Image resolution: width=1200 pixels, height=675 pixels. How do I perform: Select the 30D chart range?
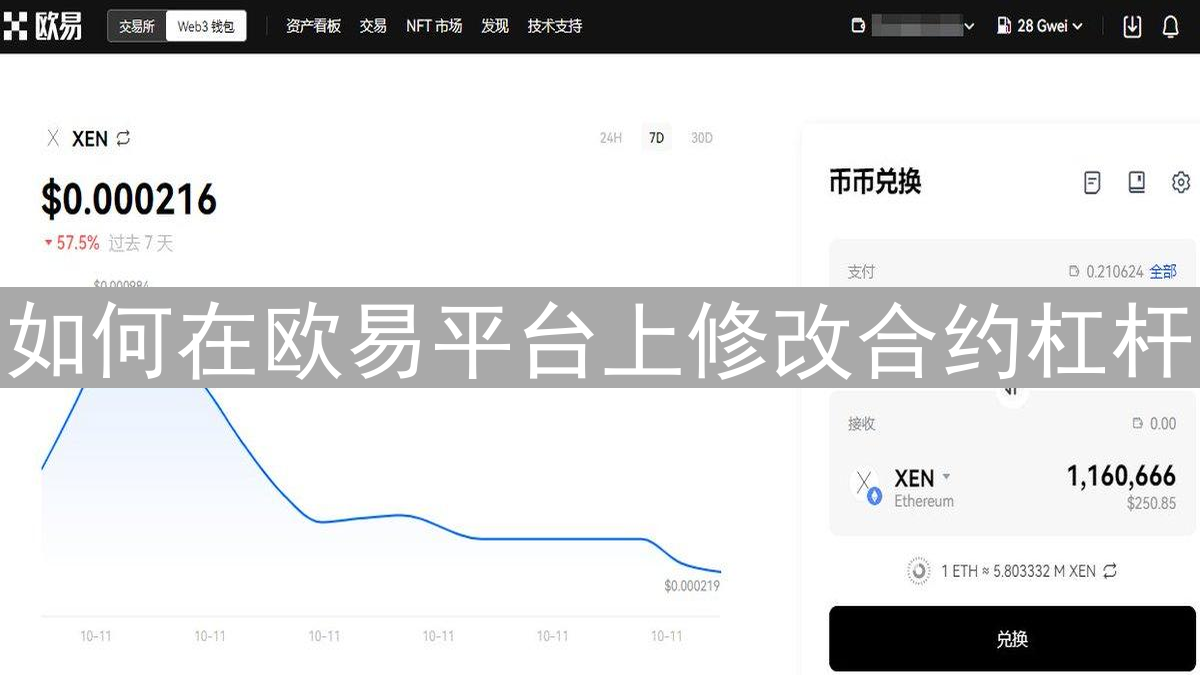(x=702, y=138)
